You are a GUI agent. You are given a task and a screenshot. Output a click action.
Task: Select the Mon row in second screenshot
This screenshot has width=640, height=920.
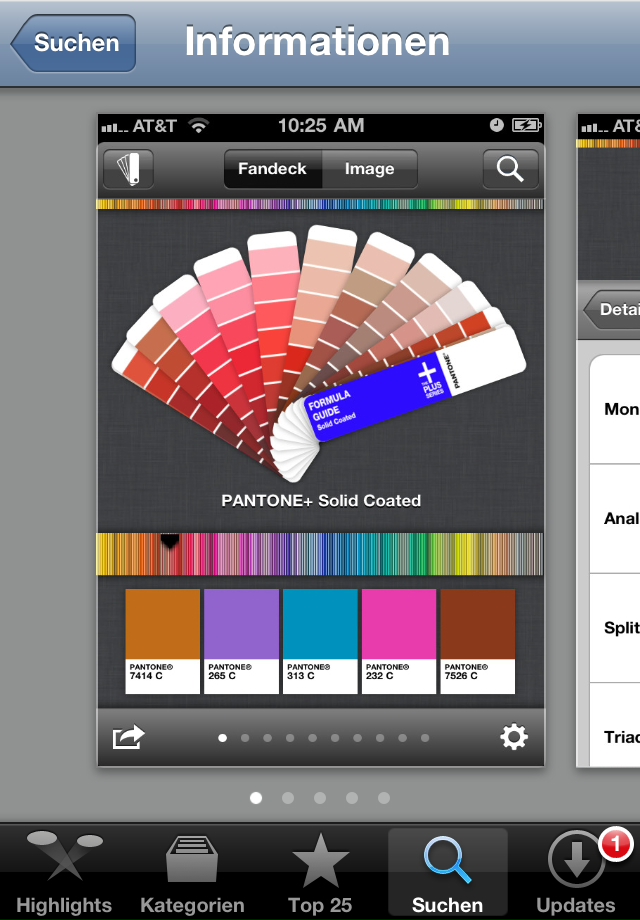[x=615, y=409]
